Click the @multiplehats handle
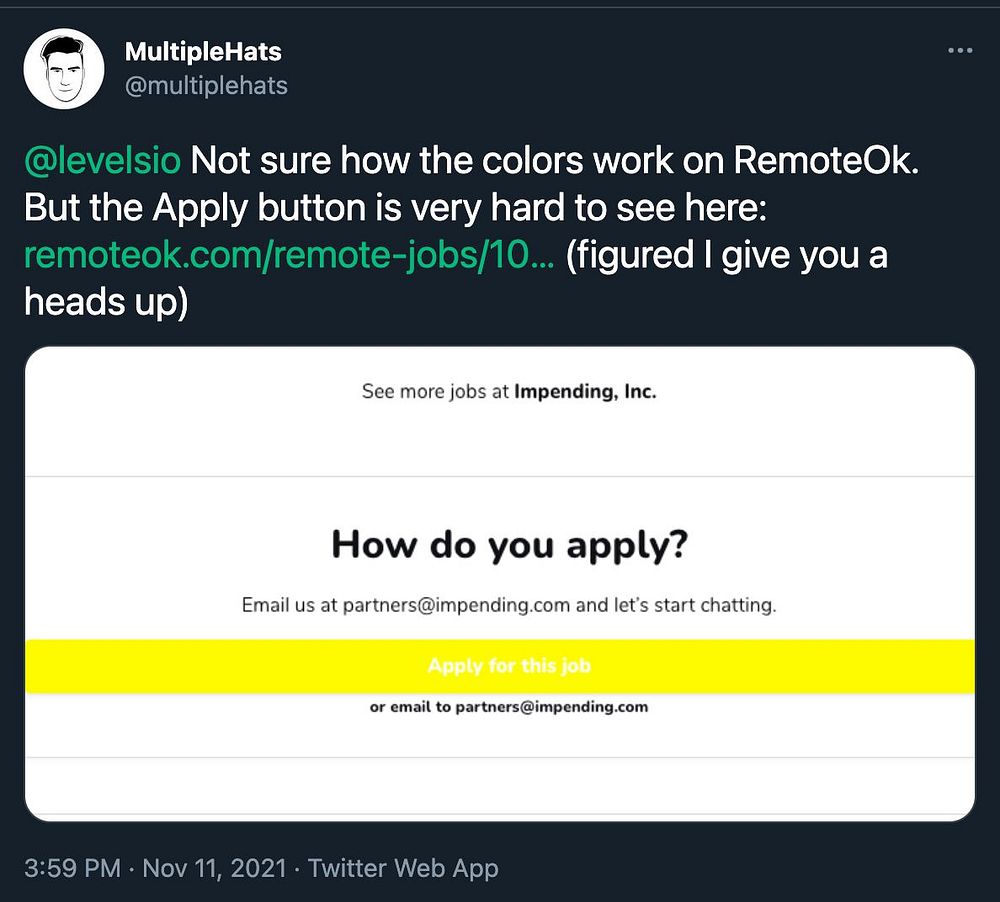The height and width of the screenshot is (902, 1000). click(206, 85)
